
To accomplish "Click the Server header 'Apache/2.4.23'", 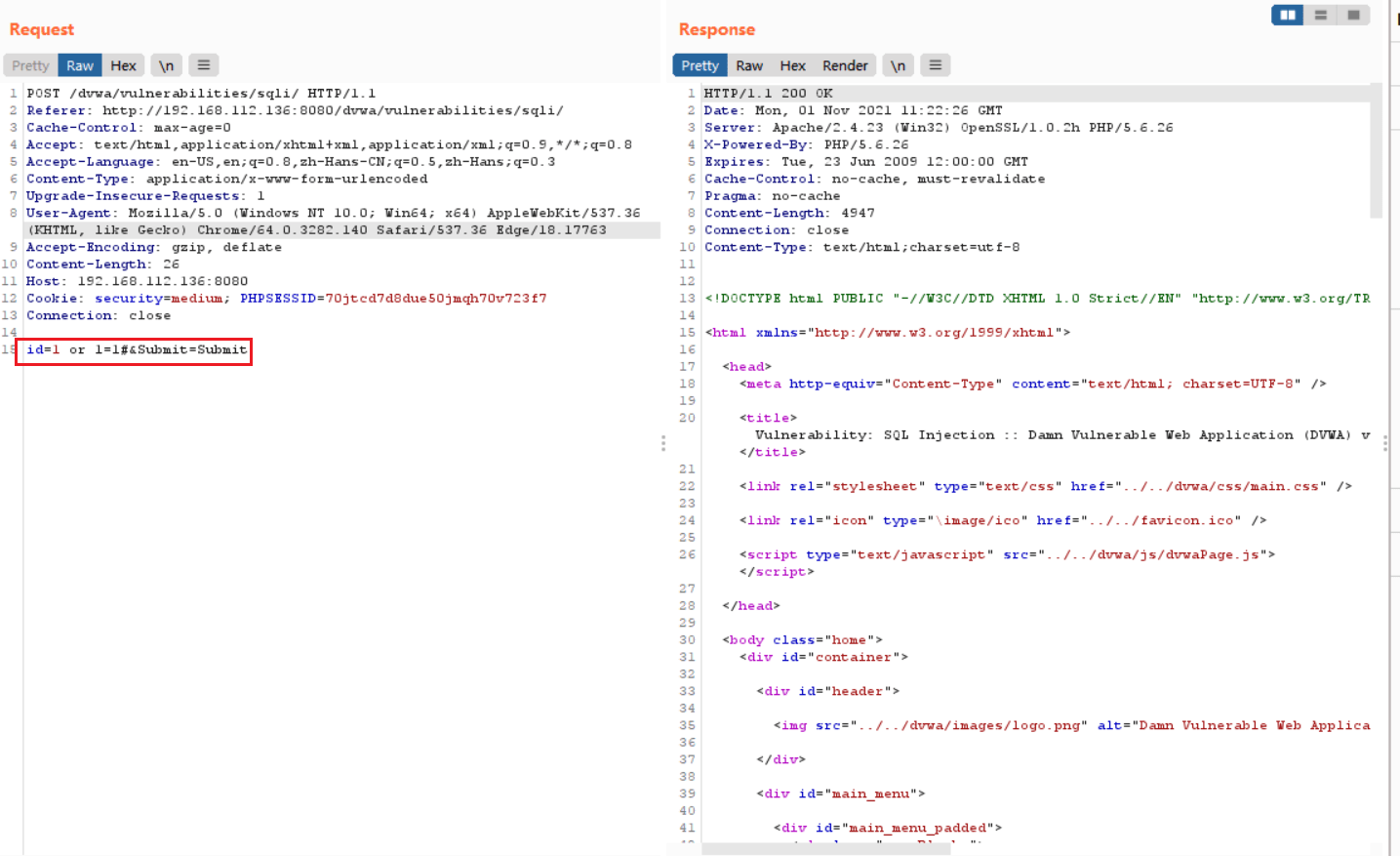I will point(939,128).
